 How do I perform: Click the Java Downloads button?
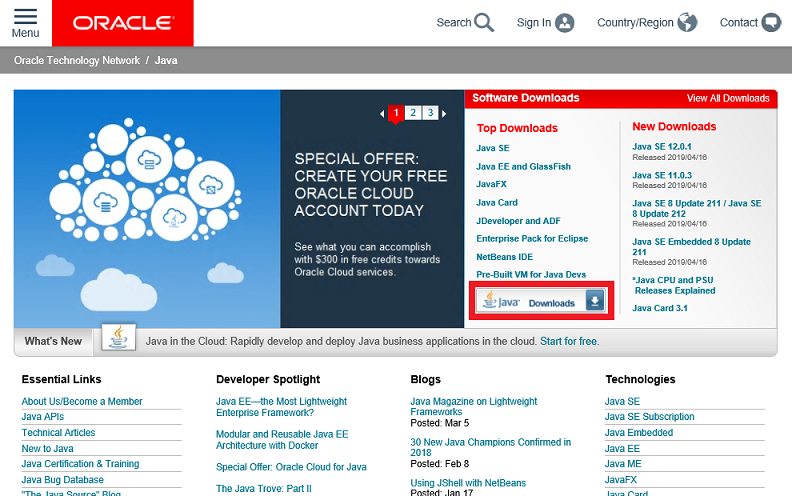(x=541, y=301)
